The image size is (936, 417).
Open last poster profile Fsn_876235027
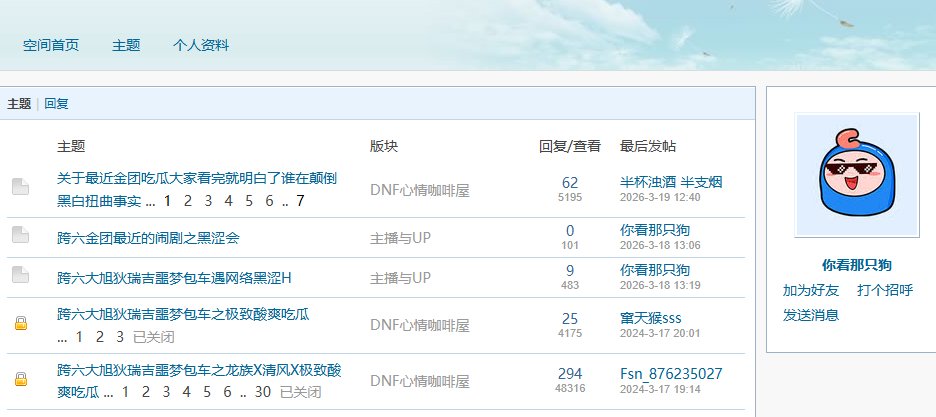pyautogui.click(x=671, y=374)
